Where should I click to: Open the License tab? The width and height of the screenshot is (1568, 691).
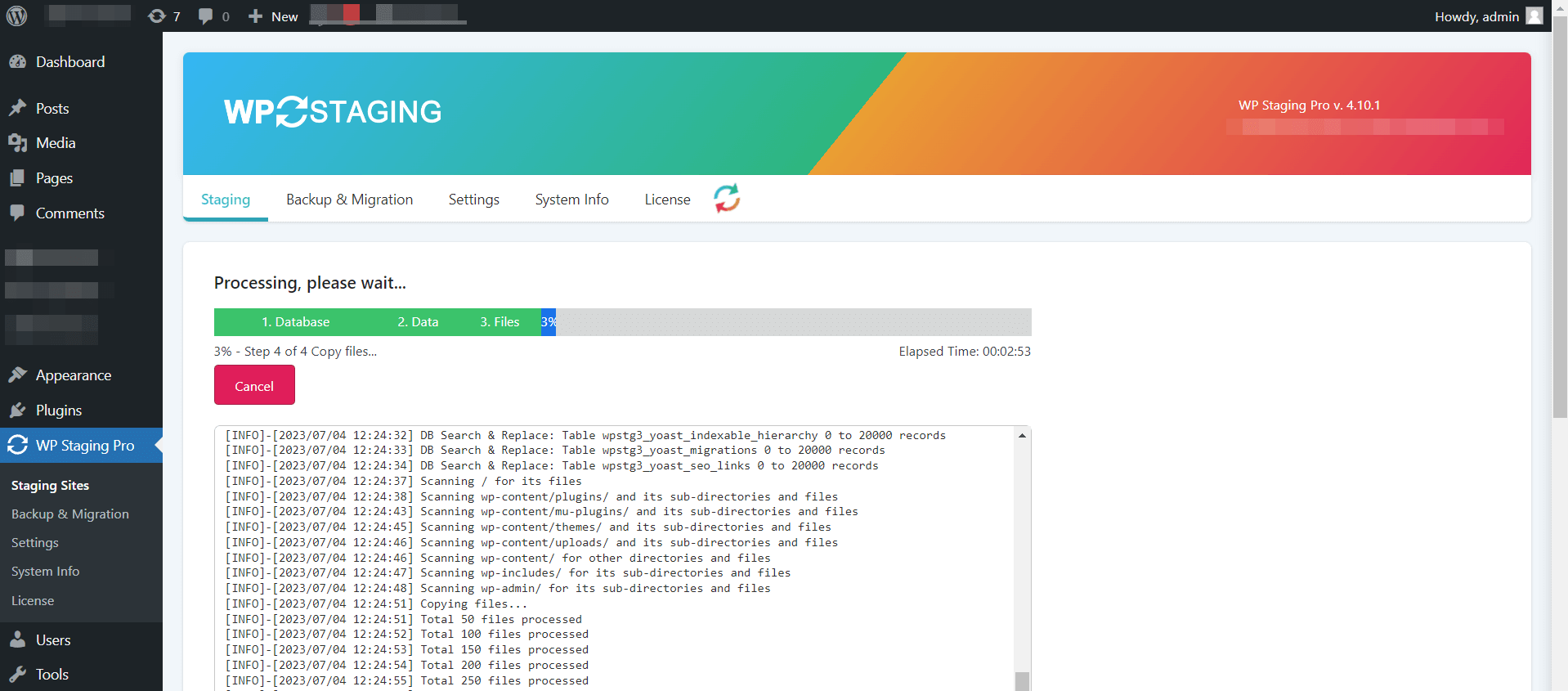pos(667,200)
